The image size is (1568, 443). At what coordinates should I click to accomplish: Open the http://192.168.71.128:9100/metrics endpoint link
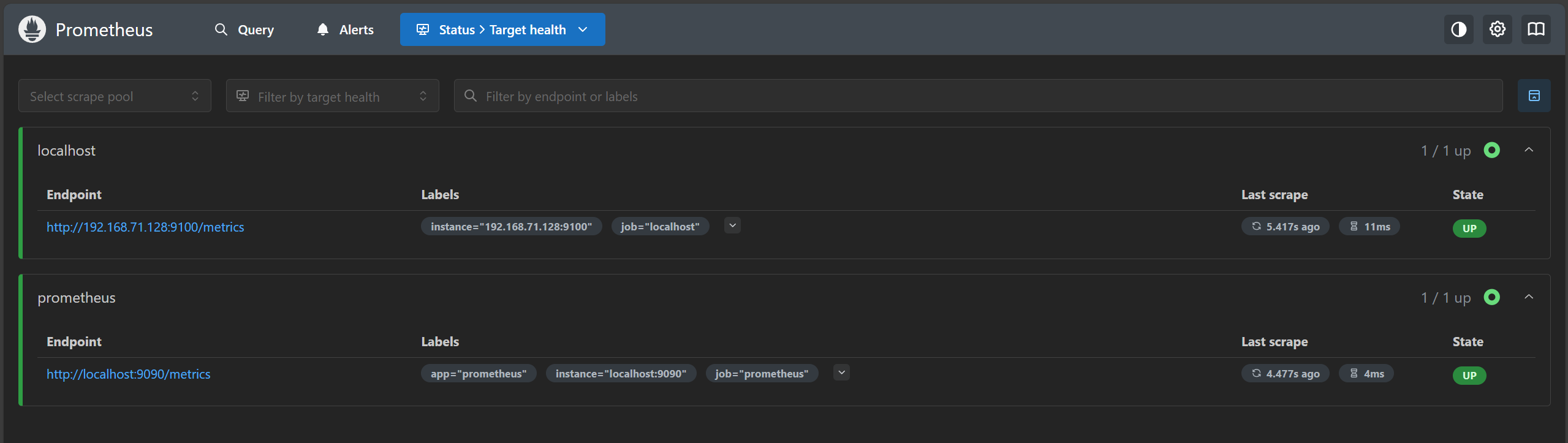(145, 227)
